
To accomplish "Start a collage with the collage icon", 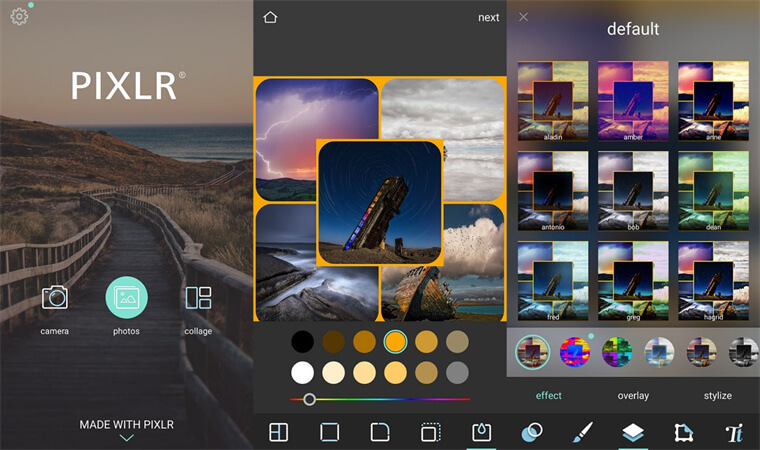I will [x=198, y=297].
